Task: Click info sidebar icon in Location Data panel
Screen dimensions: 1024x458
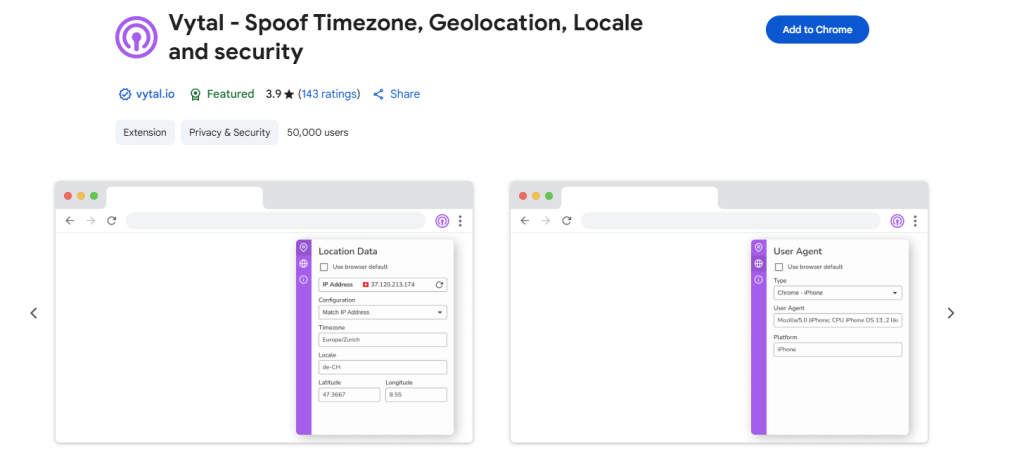Action: click(x=304, y=280)
